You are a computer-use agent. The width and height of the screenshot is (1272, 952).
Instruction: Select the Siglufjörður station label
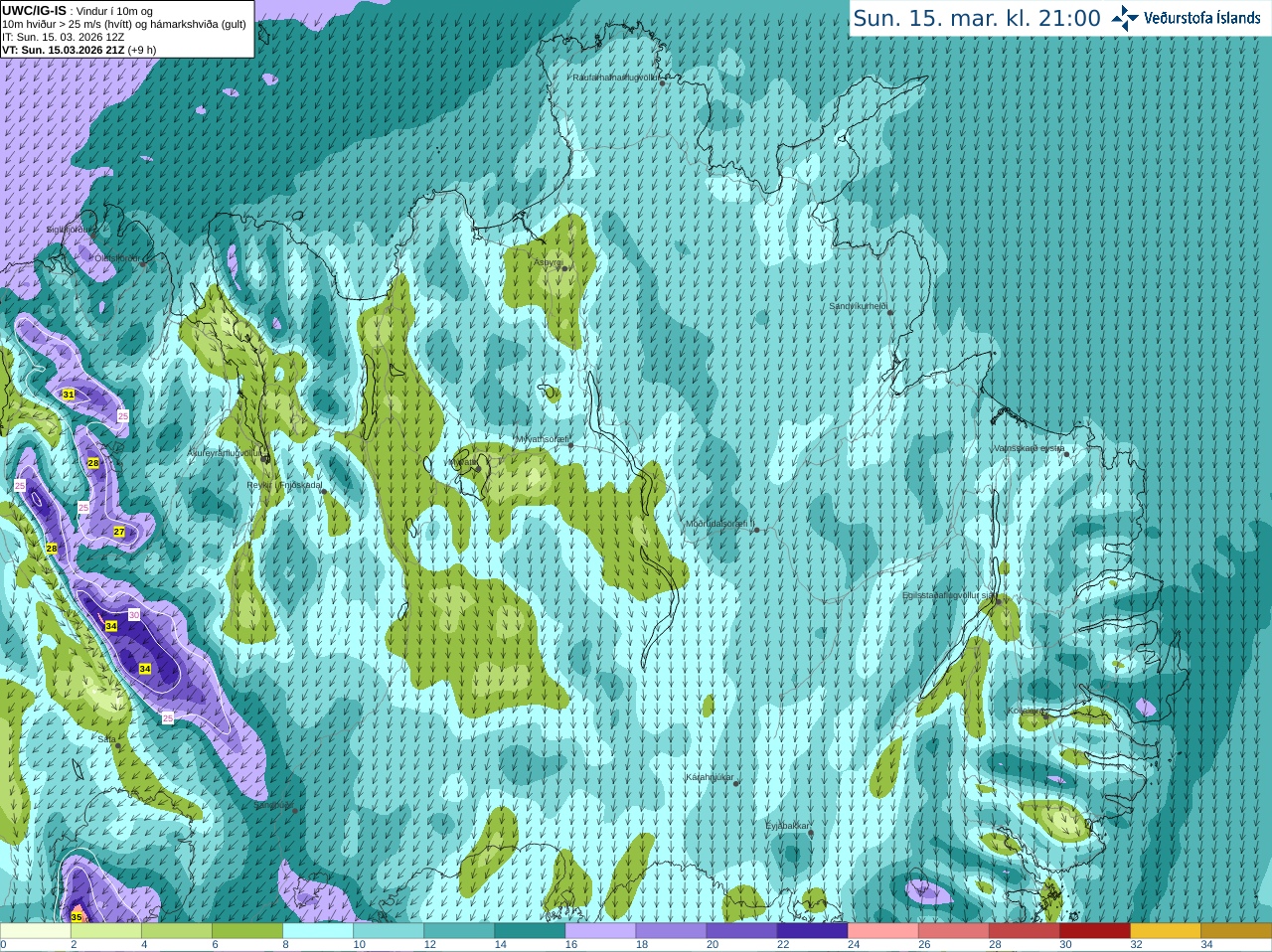click(x=68, y=230)
